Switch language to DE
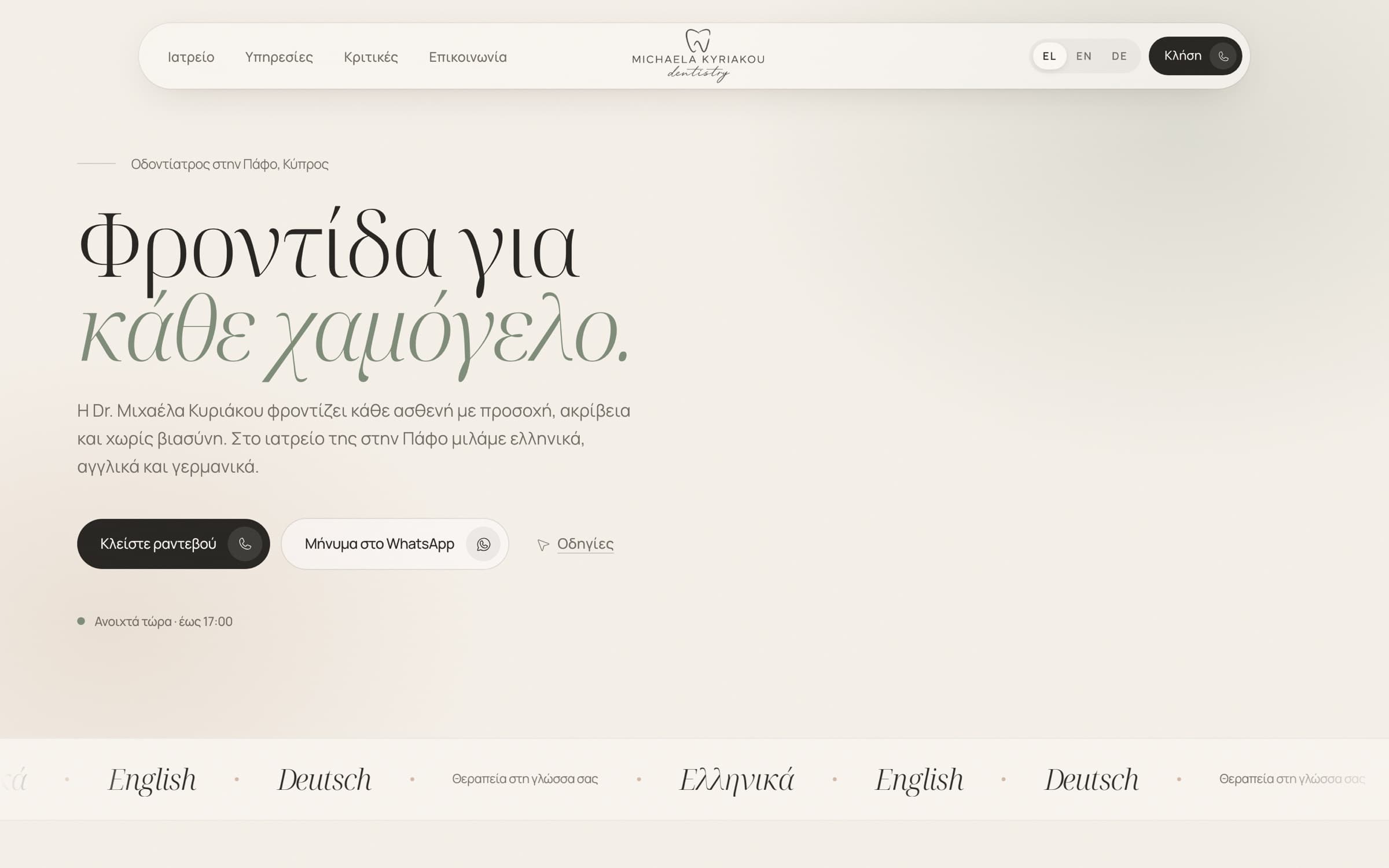The image size is (1389, 868). pos(1119,56)
